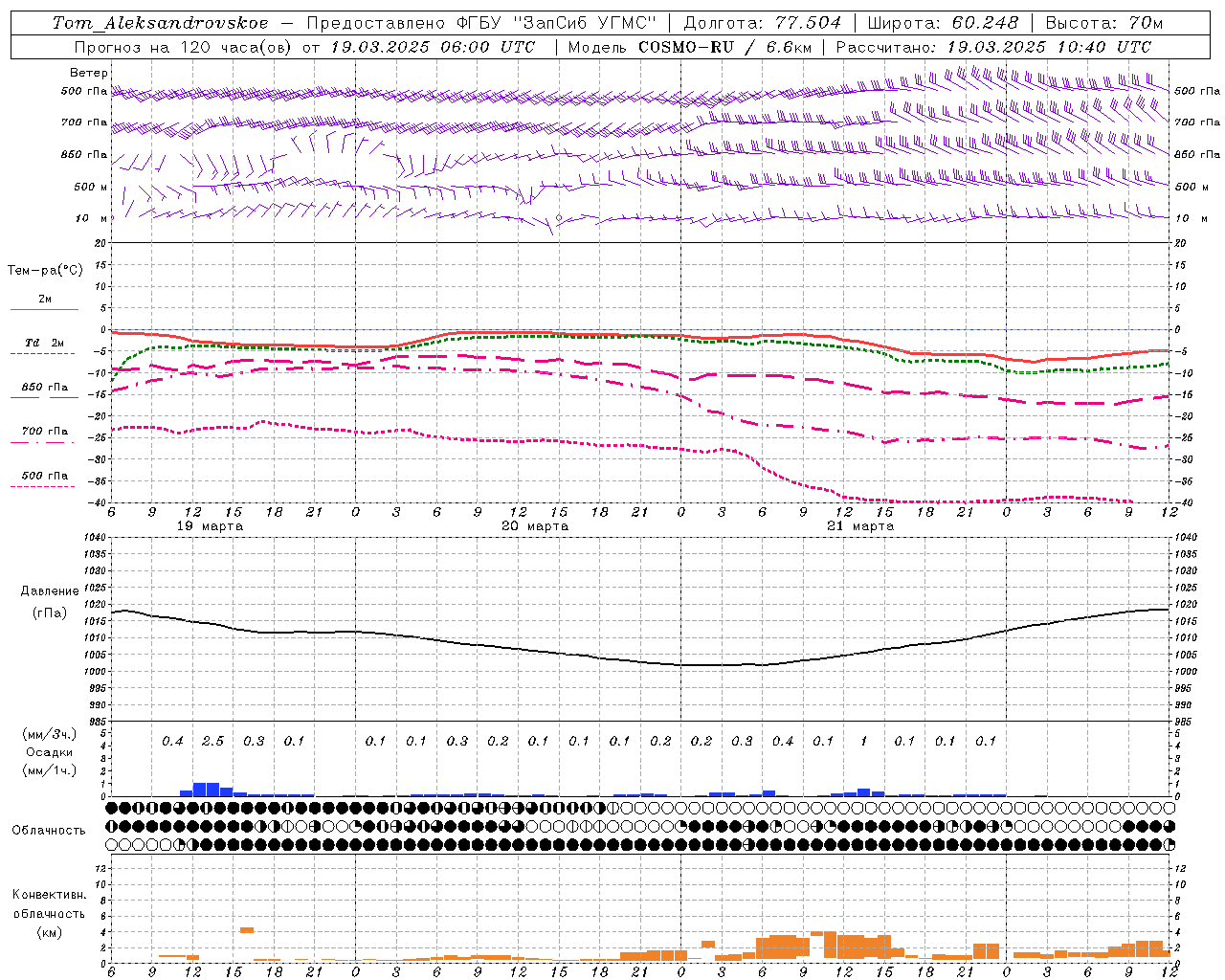The height and width of the screenshot is (980, 1225).
Task: Click the 850 гПа legend under Тем-ра
Action: (x=44, y=387)
